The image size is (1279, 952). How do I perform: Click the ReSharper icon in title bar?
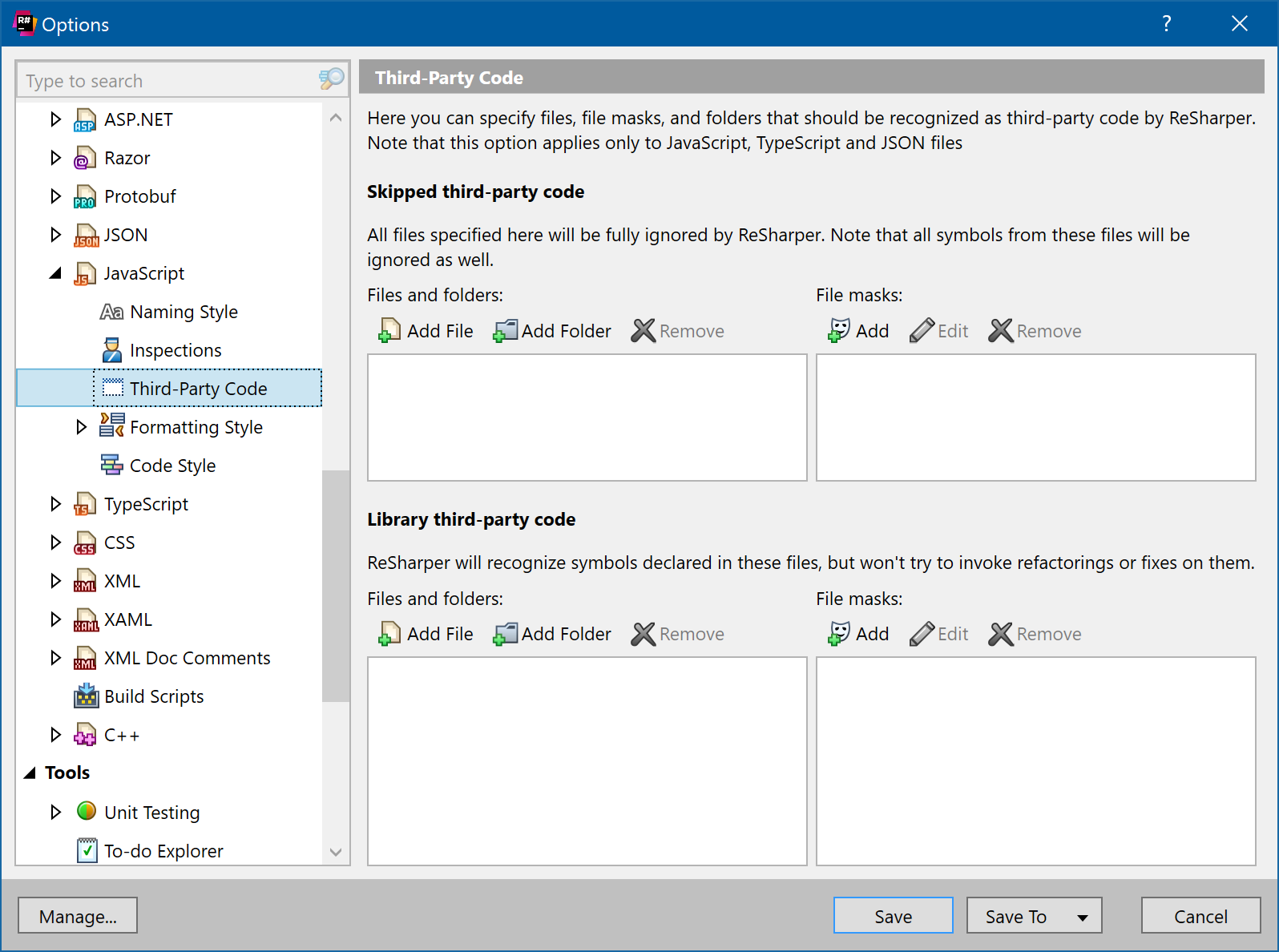pyautogui.click(x=25, y=24)
